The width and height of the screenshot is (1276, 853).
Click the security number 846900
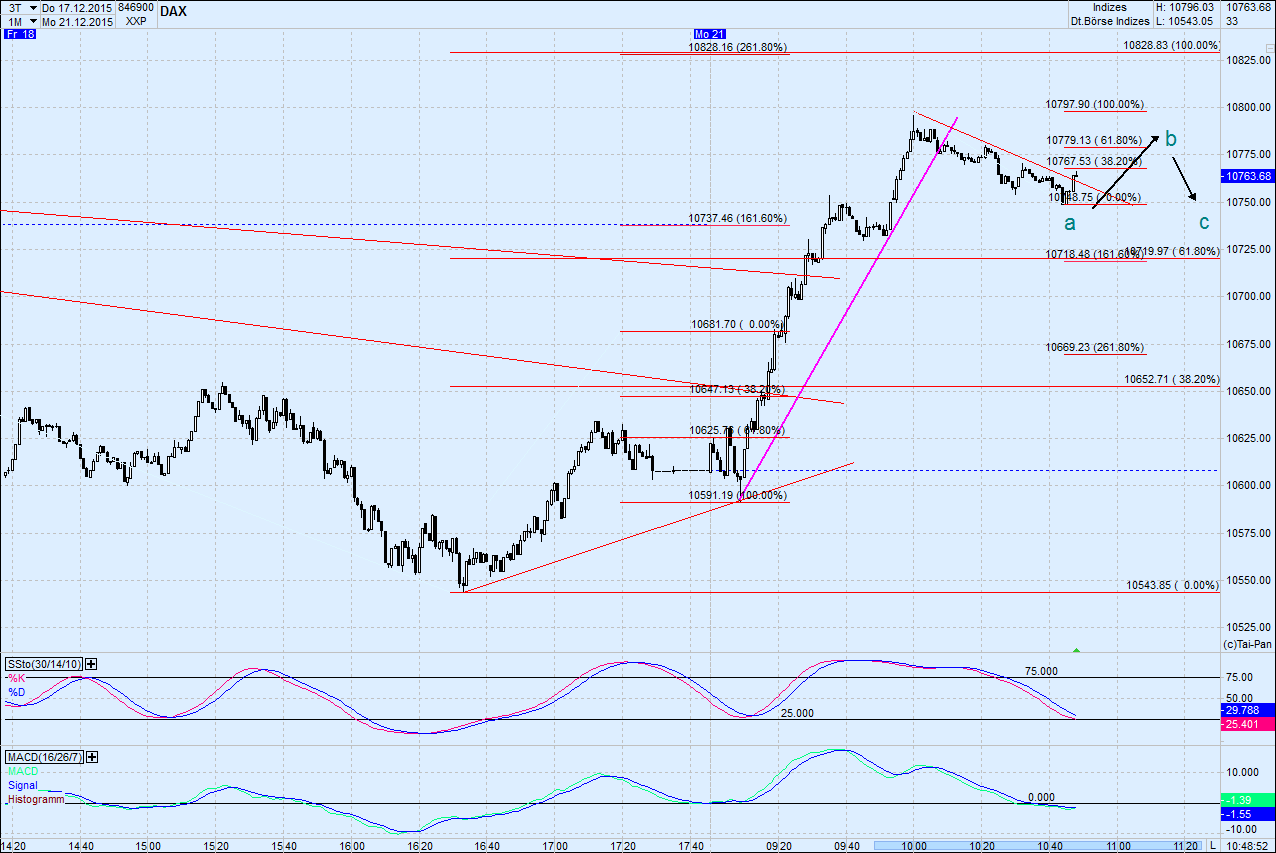click(x=135, y=7)
